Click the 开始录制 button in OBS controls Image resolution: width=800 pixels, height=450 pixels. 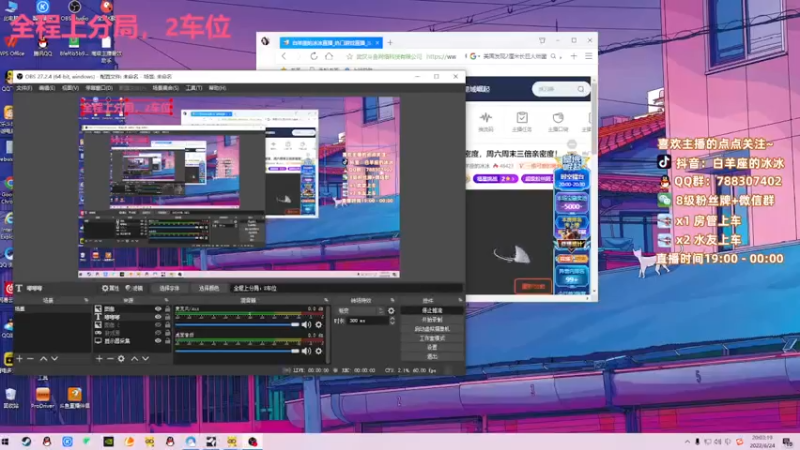[x=432, y=319]
